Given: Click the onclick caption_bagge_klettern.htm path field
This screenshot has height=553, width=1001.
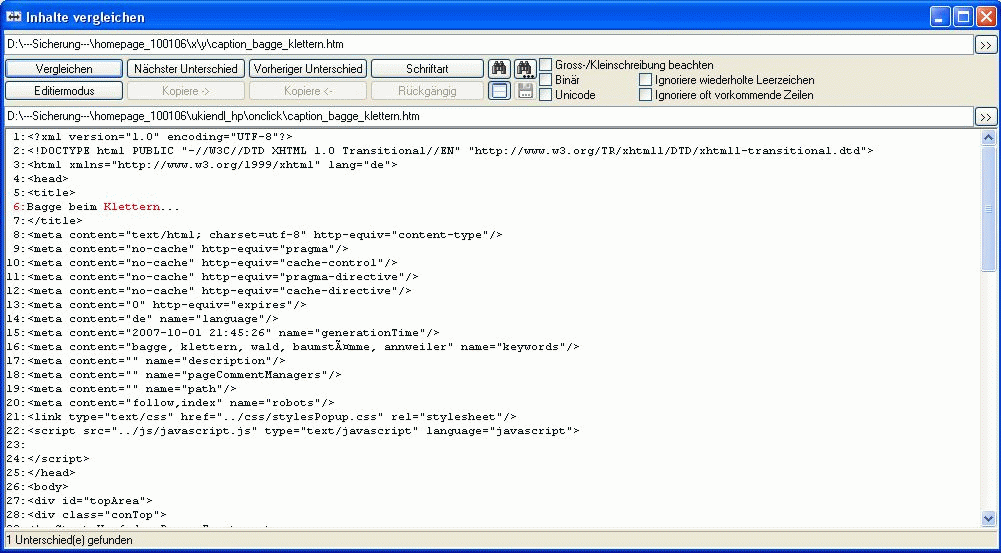Looking at the screenshot, I should coord(488,117).
